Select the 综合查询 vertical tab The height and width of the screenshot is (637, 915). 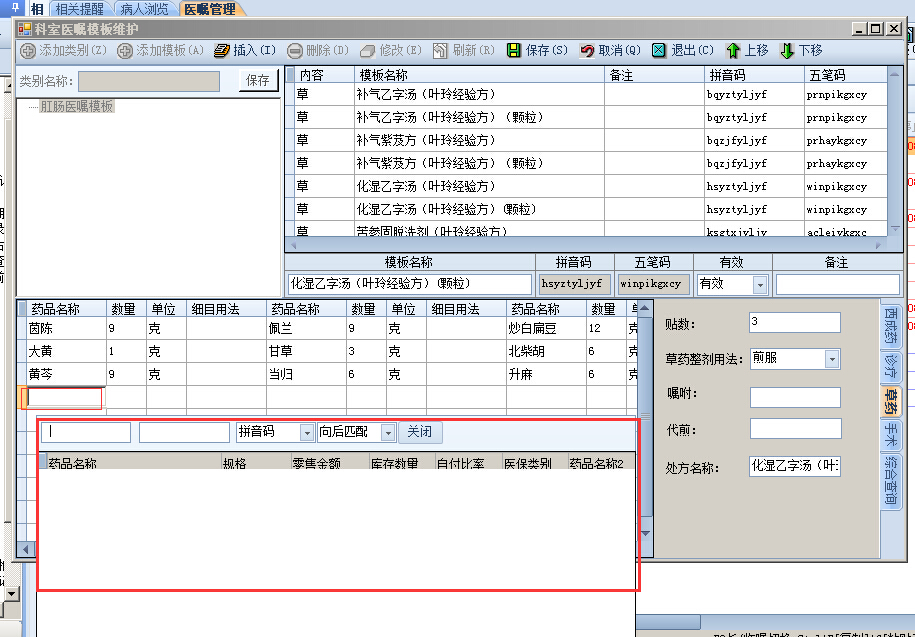(891, 480)
